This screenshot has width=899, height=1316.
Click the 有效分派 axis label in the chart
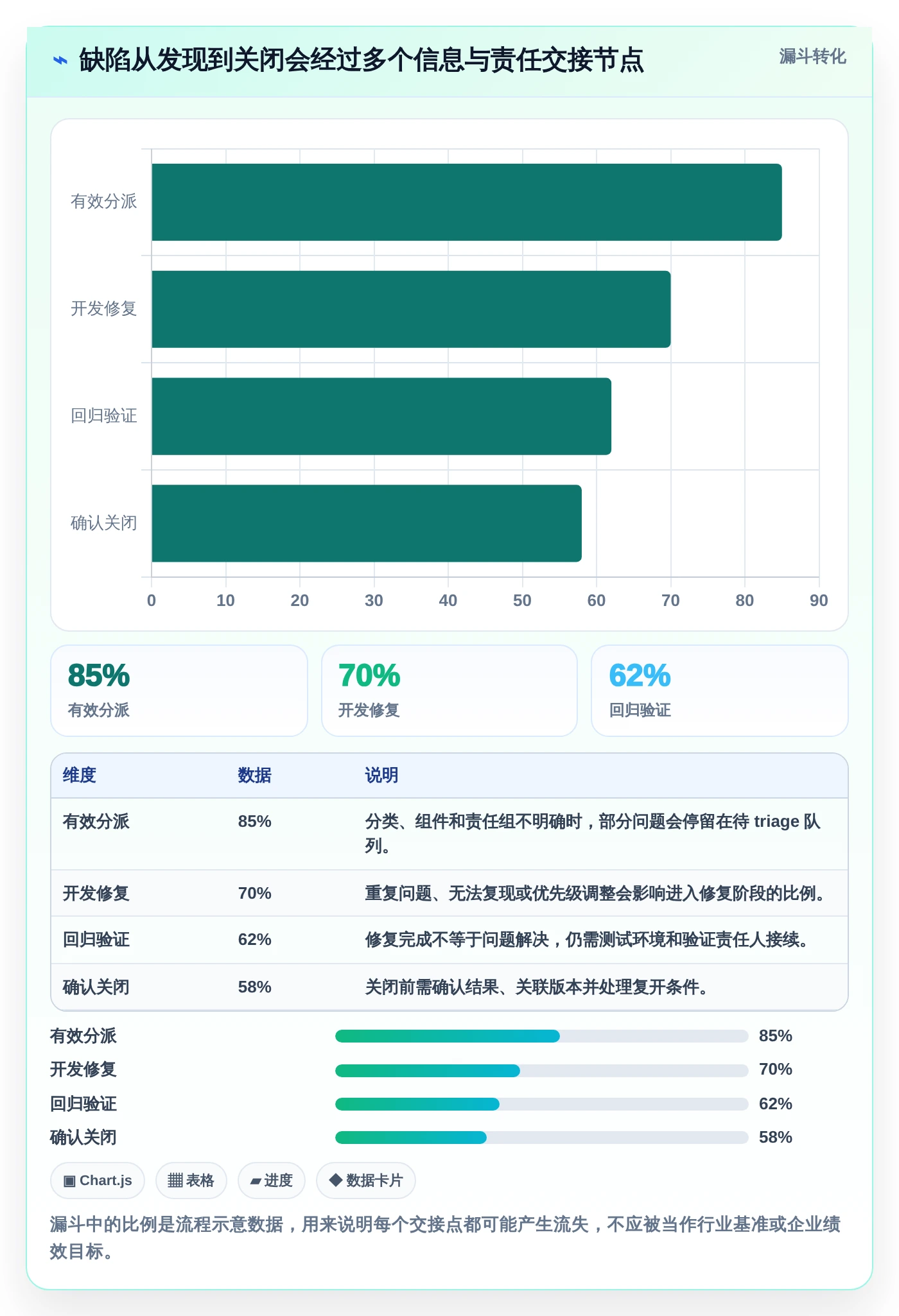103,202
